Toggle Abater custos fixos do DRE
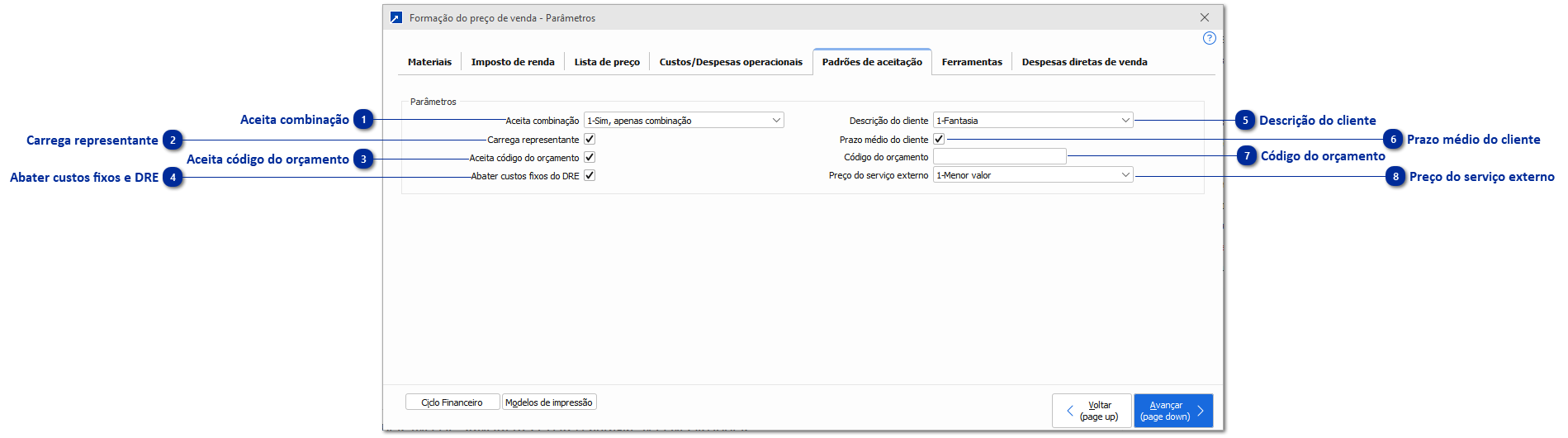The width and height of the screenshot is (1568, 438). 590,175
